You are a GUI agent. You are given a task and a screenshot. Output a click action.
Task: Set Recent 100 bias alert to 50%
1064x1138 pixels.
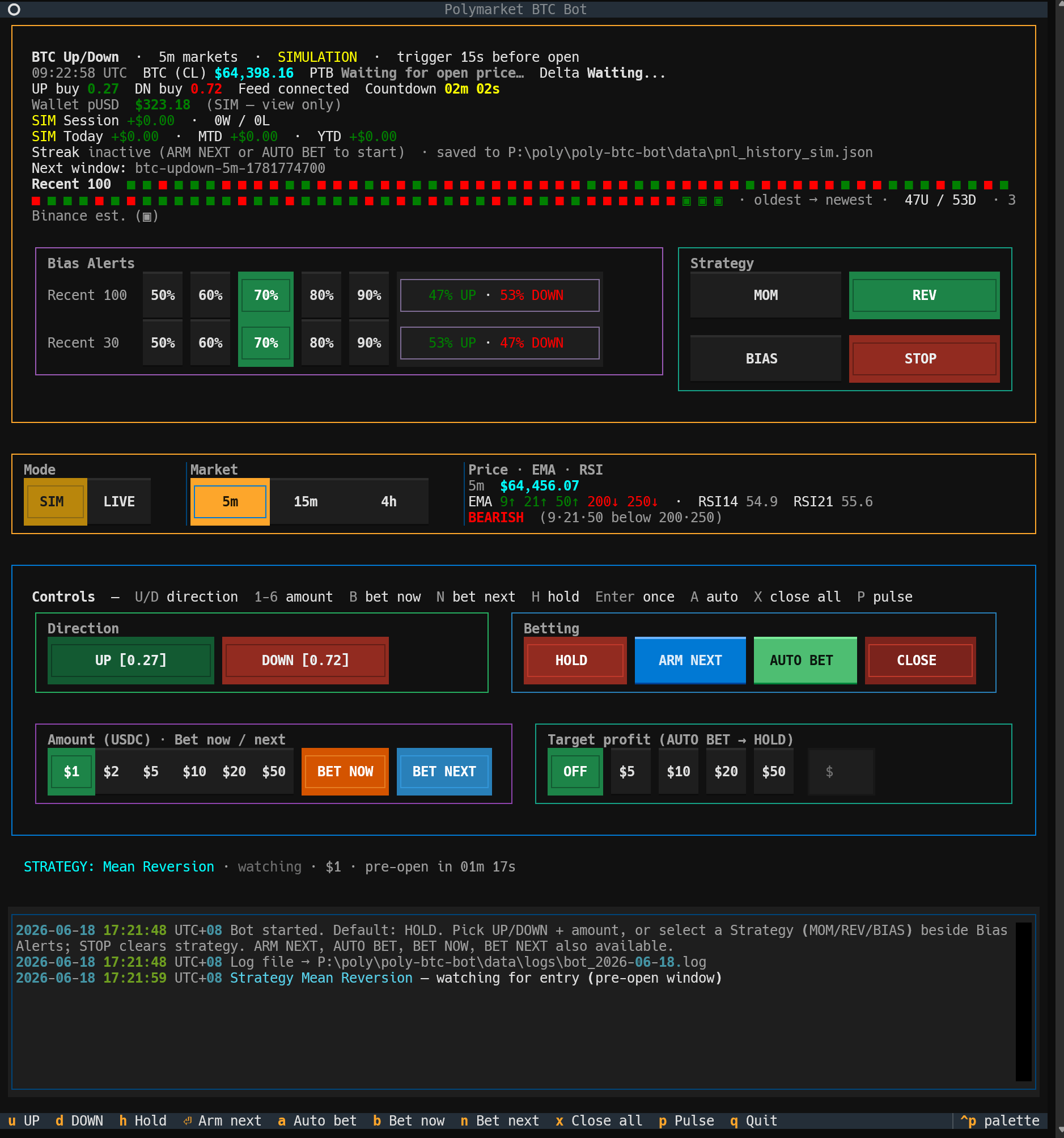click(x=163, y=295)
